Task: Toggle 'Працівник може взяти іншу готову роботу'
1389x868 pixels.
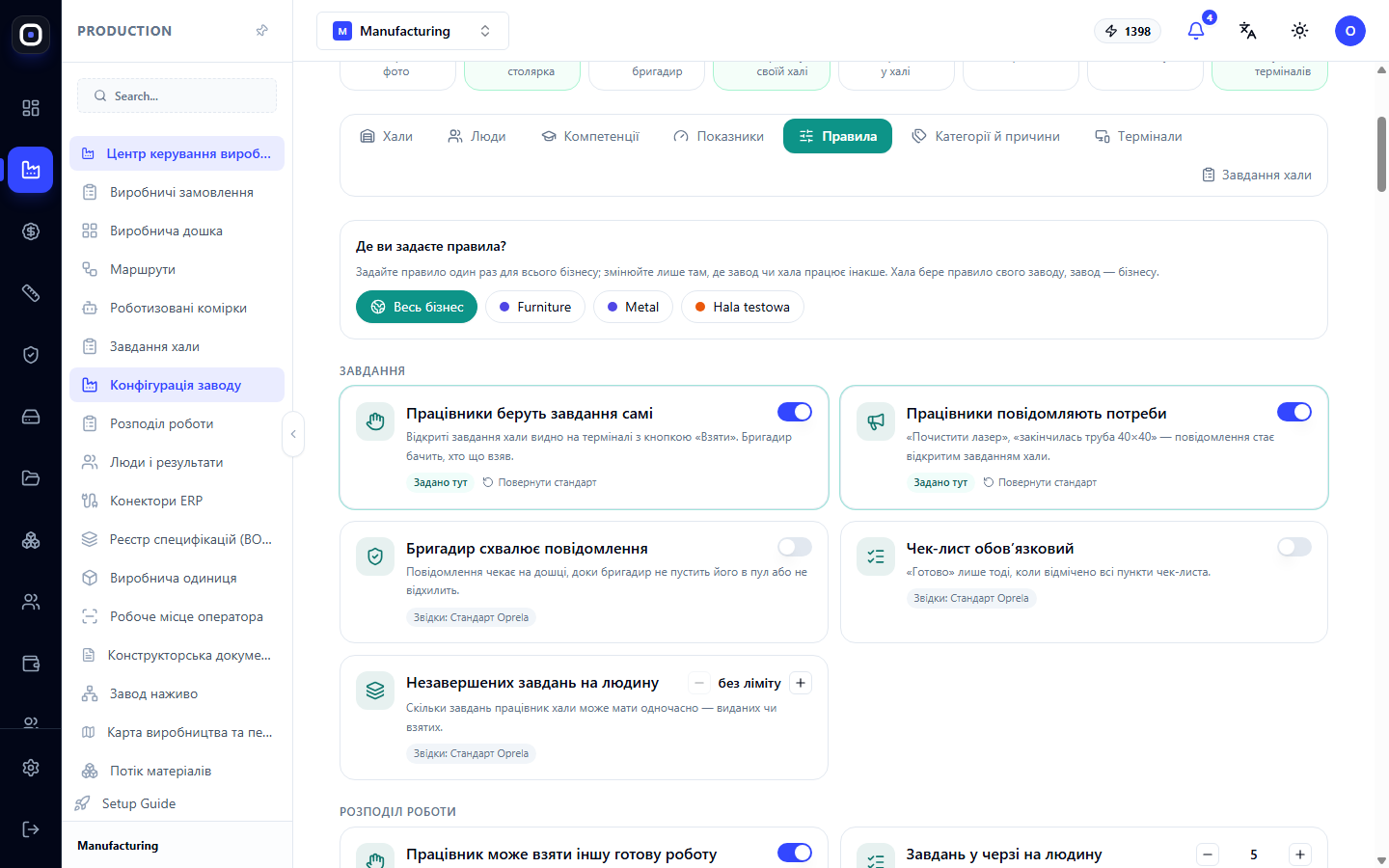Action: coord(795,853)
